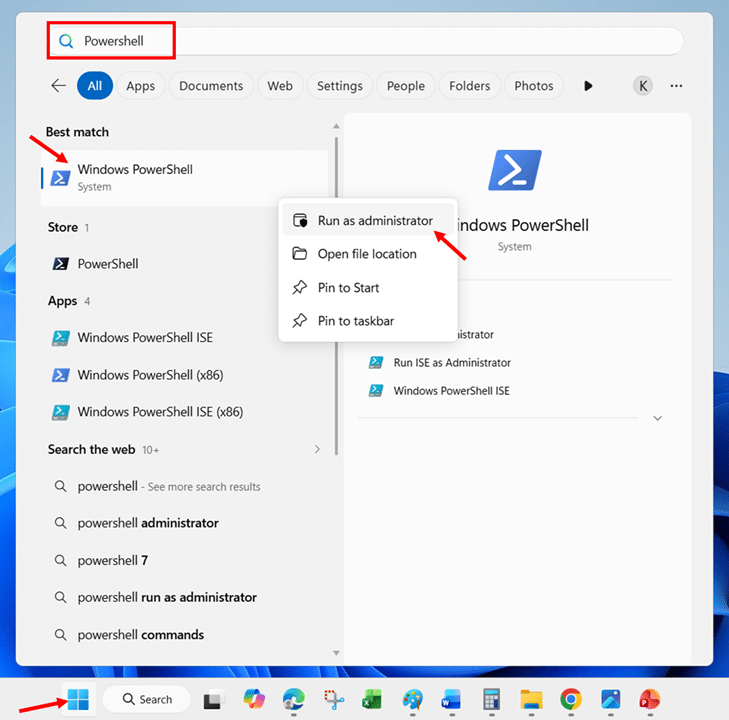Switch to the Settings filter tab
The image size is (729, 720).
coord(339,86)
